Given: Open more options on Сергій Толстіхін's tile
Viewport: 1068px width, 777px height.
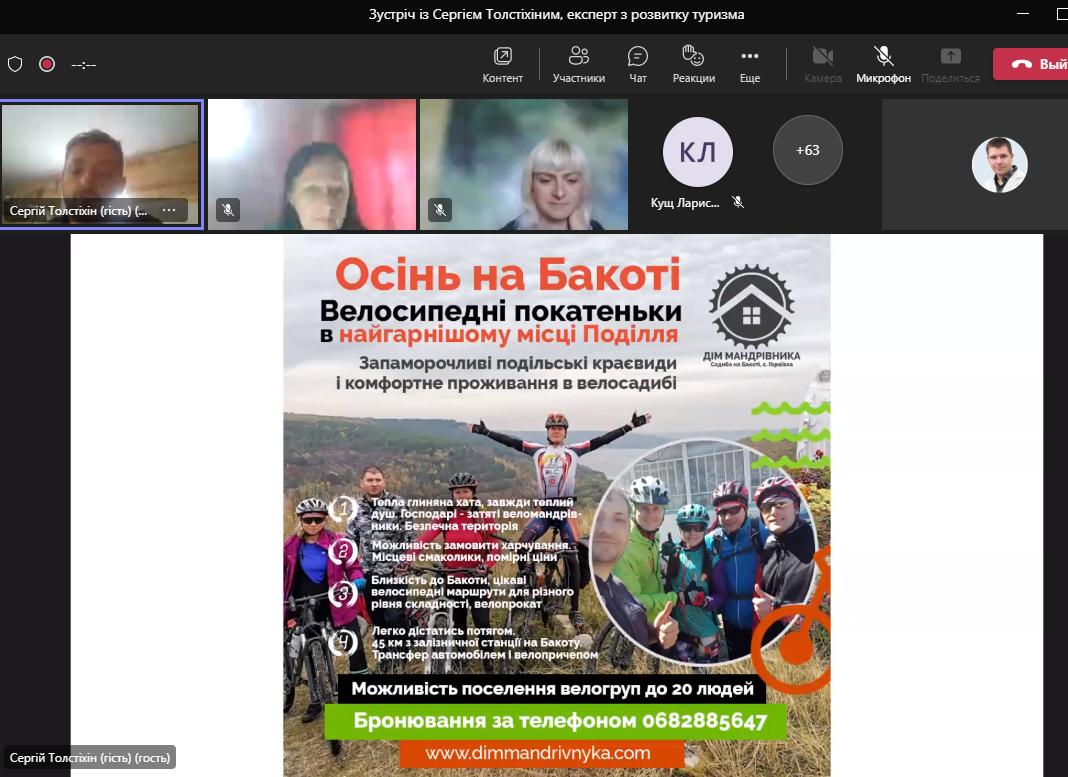Looking at the screenshot, I should (x=169, y=210).
